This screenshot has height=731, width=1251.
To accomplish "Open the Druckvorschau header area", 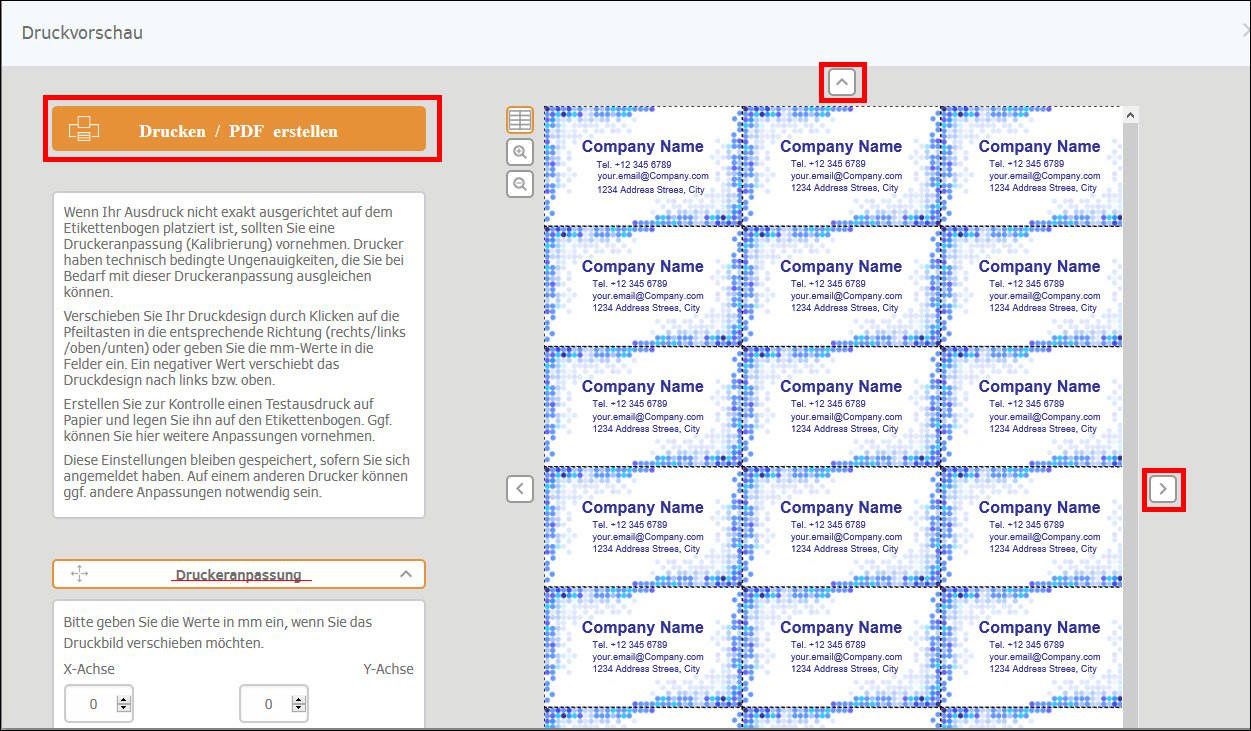I will (x=82, y=32).
